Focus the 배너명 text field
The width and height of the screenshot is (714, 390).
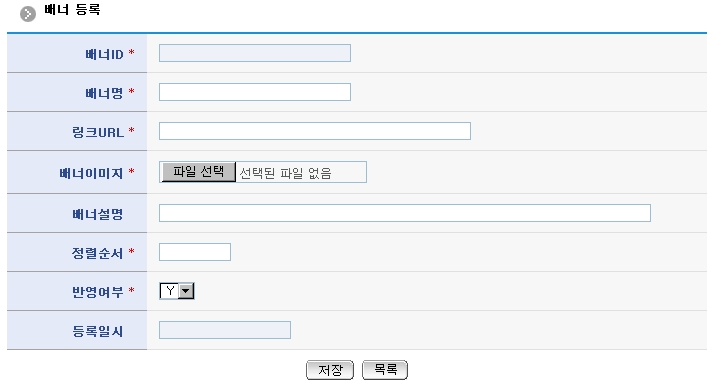pyautogui.click(x=255, y=92)
